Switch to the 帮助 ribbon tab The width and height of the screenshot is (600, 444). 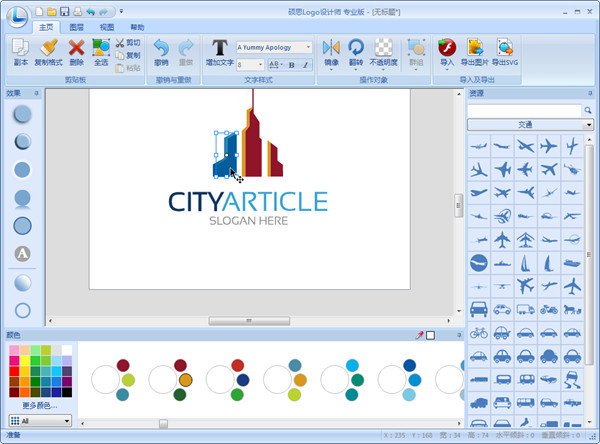(x=137, y=27)
